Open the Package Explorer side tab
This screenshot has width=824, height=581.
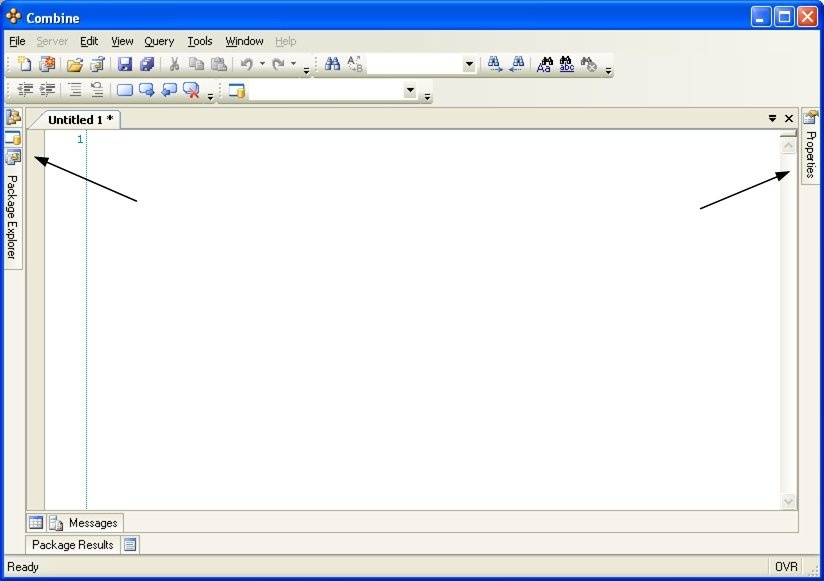[12, 215]
